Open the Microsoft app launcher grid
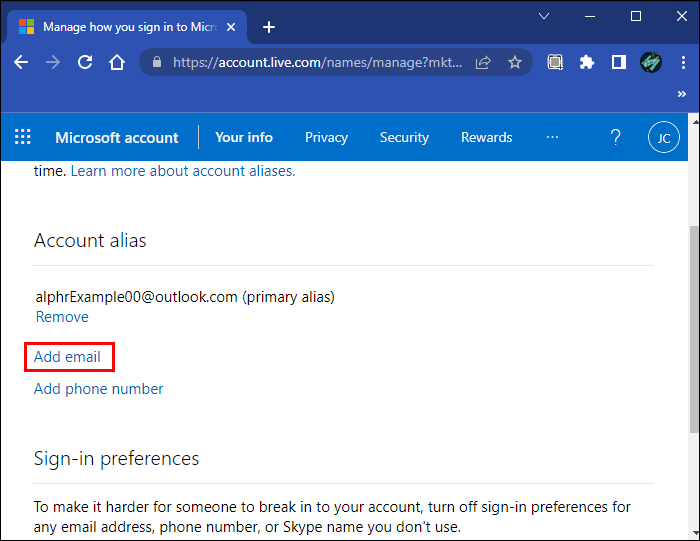Screen dimensions: 700x541 pos(23,138)
